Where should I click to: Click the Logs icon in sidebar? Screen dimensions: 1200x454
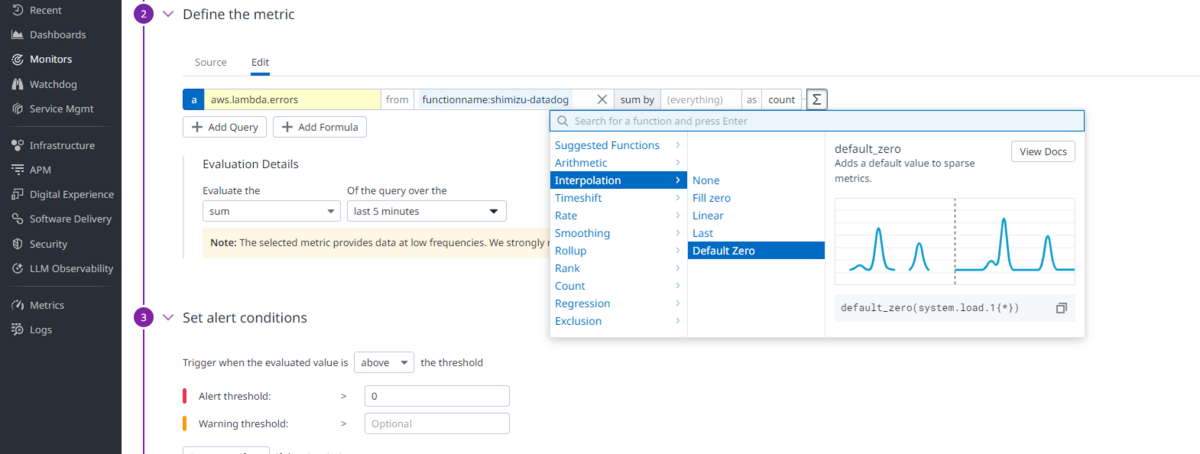(x=17, y=329)
